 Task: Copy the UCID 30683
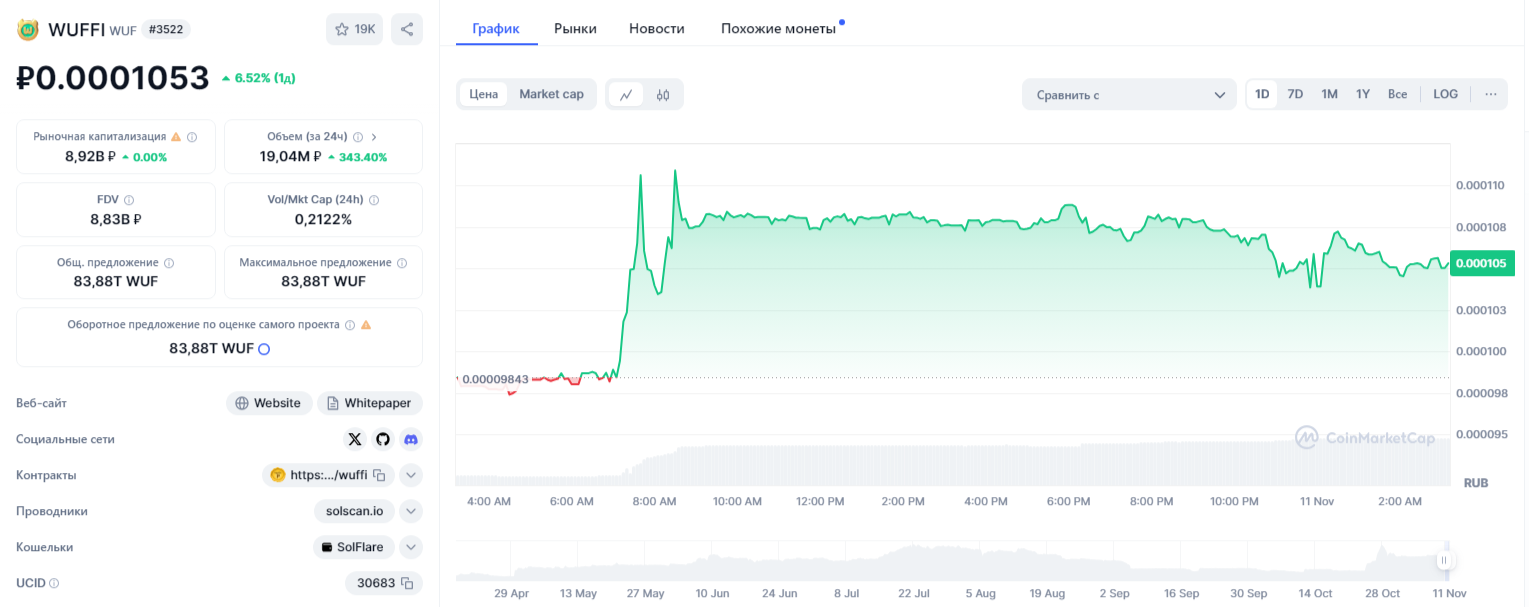pyautogui.click(x=407, y=583)
